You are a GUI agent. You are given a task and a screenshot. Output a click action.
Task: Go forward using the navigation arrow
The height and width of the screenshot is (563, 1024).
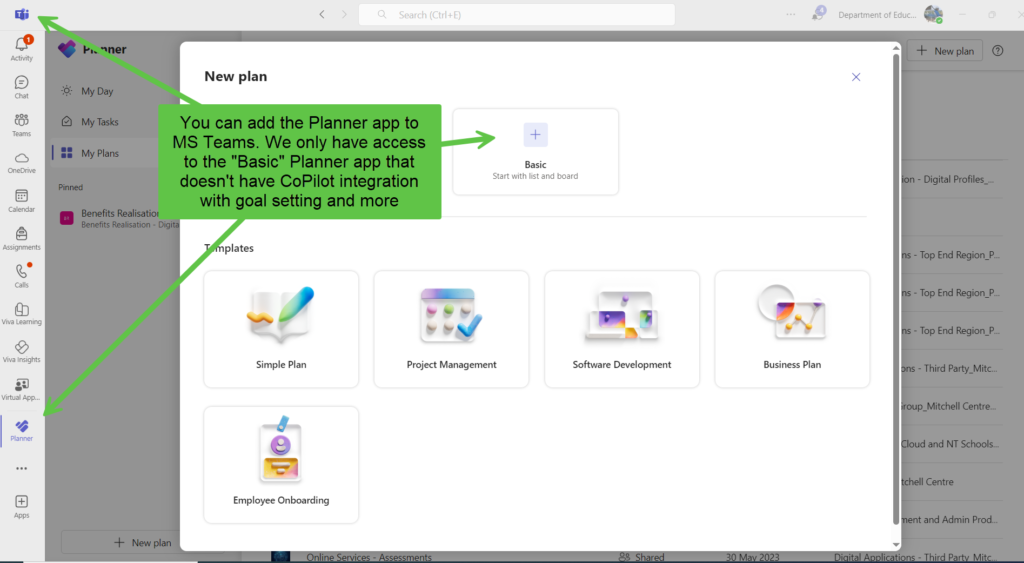point(344,14)
